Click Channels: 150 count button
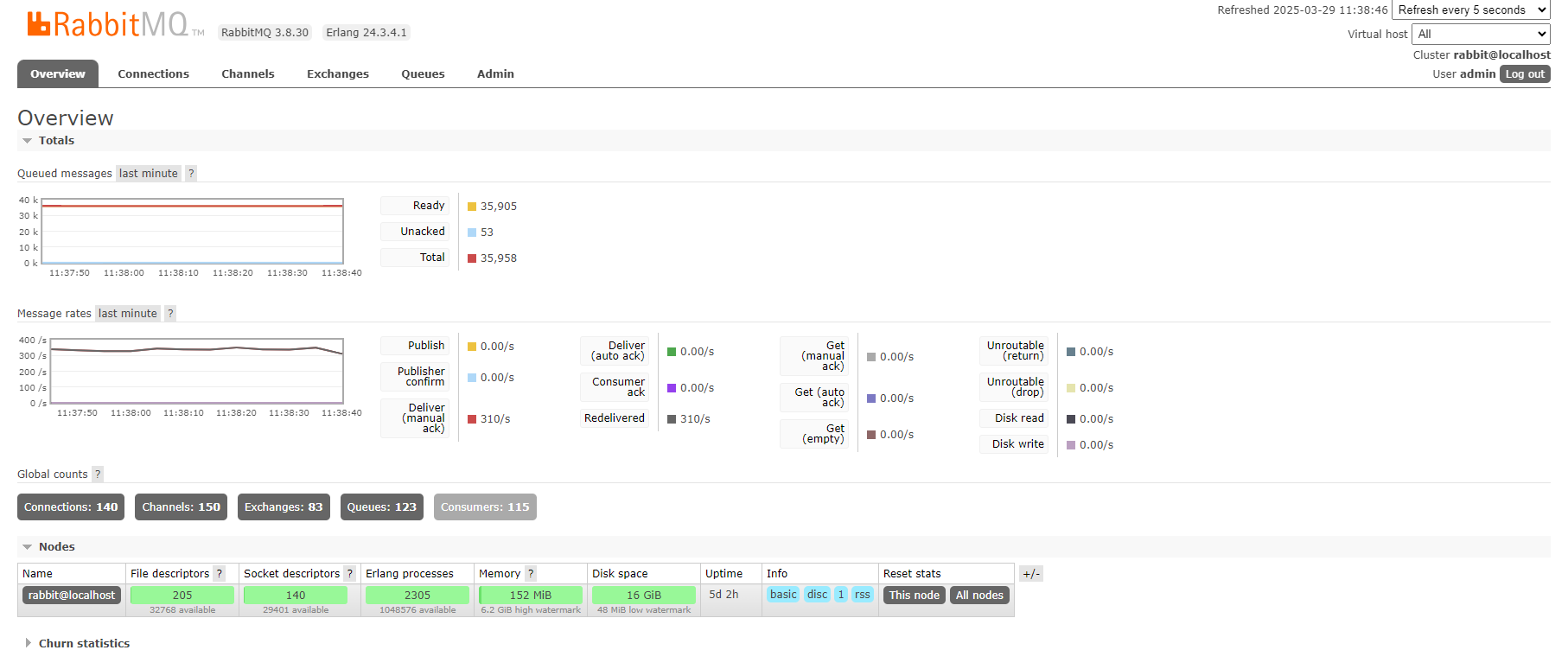The width and height of the screenshot is (1568, 650). click(x=181, y=507)
